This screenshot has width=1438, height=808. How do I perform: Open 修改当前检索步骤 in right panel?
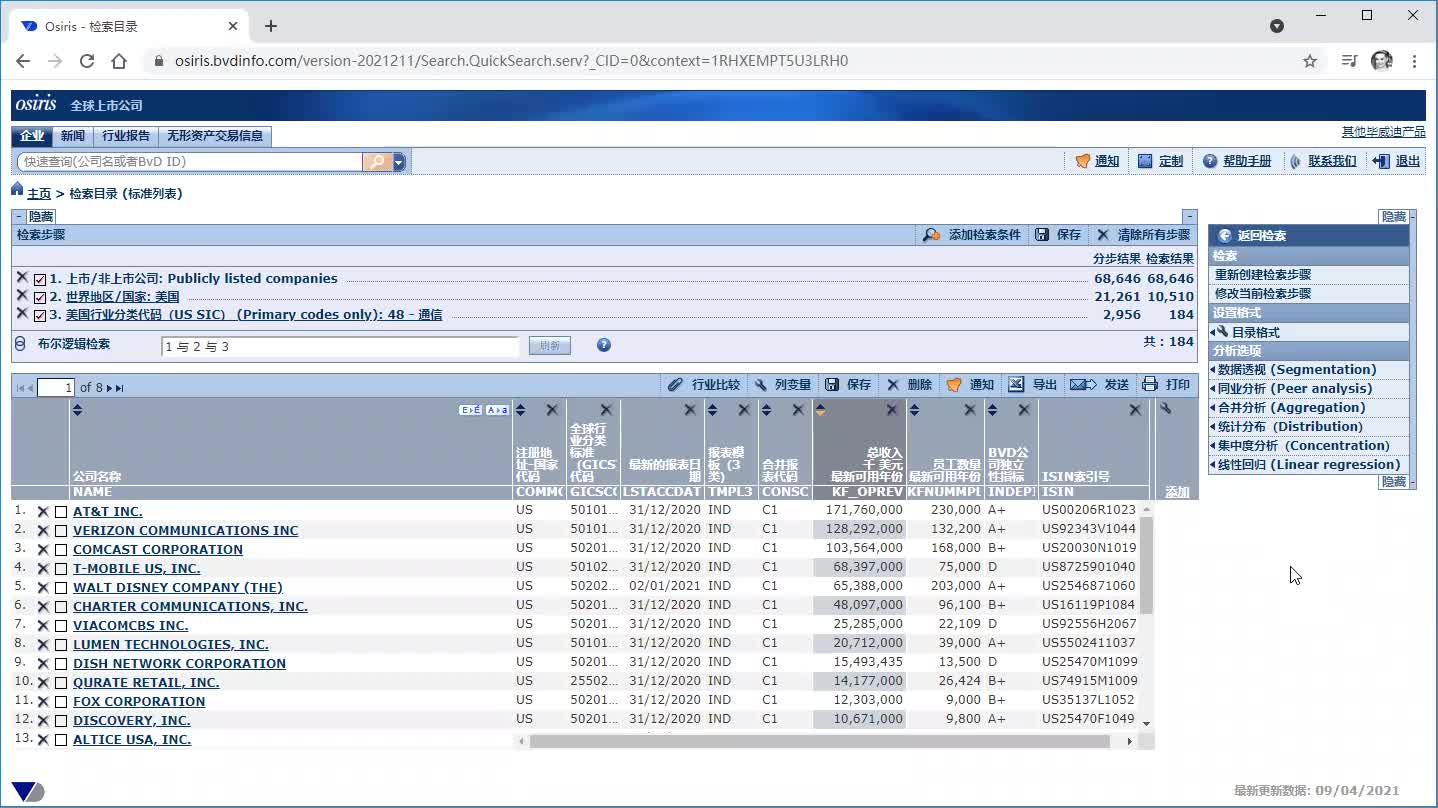click(1263, 294)
